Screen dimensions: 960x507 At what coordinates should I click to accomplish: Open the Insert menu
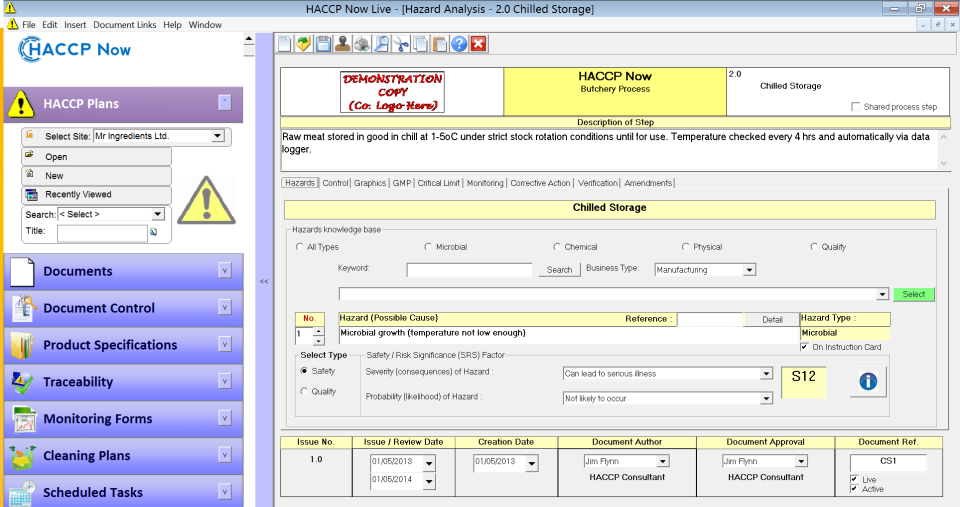tap(75, 24)
